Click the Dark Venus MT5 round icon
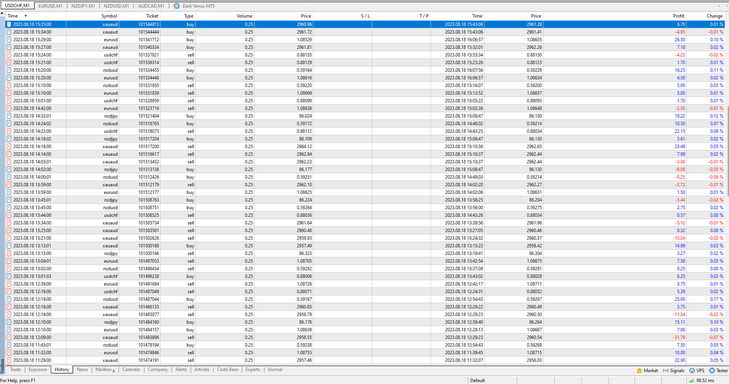This screenshot has height=384, width=729. [177, 6]
